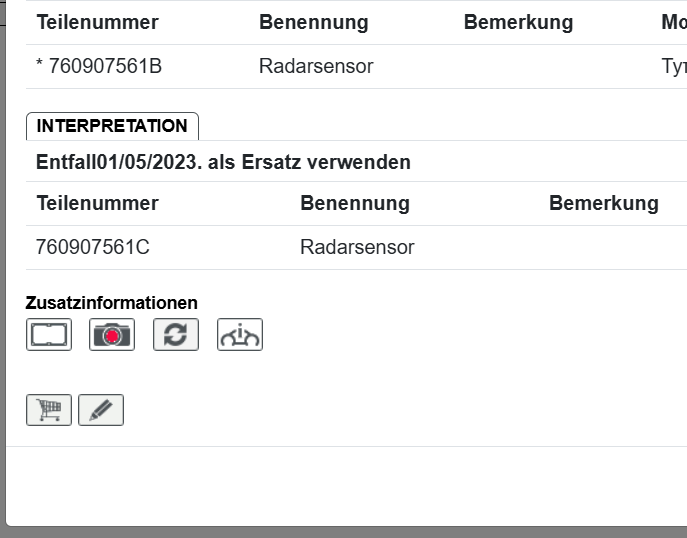Click the Entfall01/05/2023 replacement note
This screenshot has height=538, width=687.
223,162
